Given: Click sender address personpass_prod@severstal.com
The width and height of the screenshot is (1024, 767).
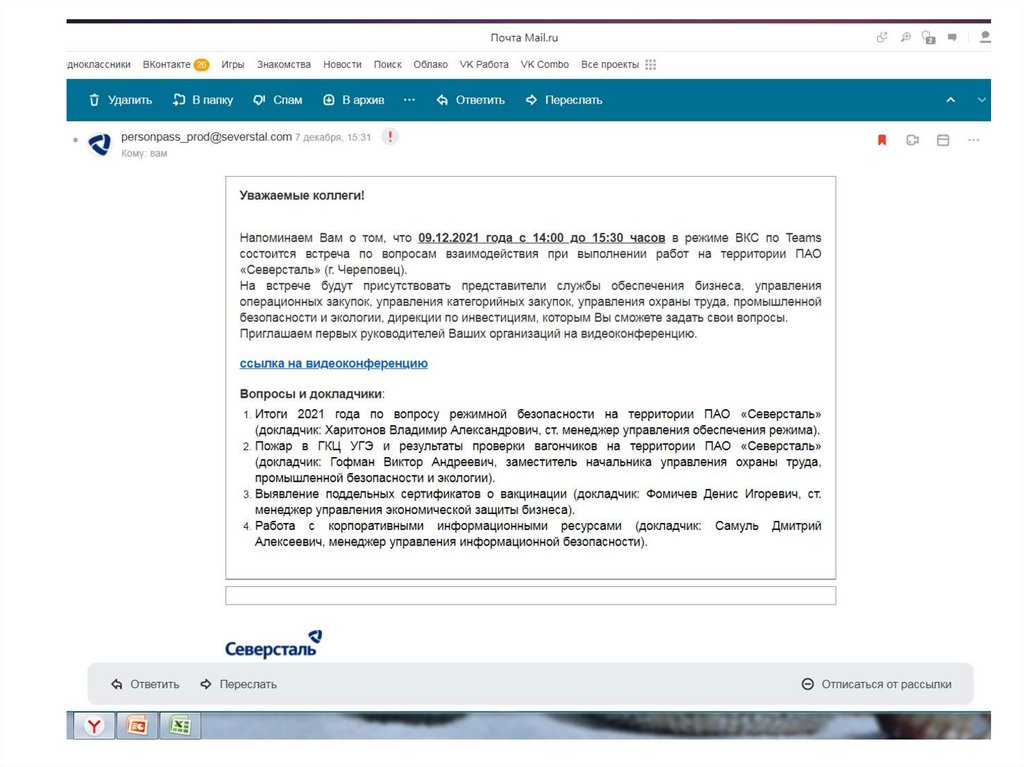Looking at the screenshot, I should point(206,137).
